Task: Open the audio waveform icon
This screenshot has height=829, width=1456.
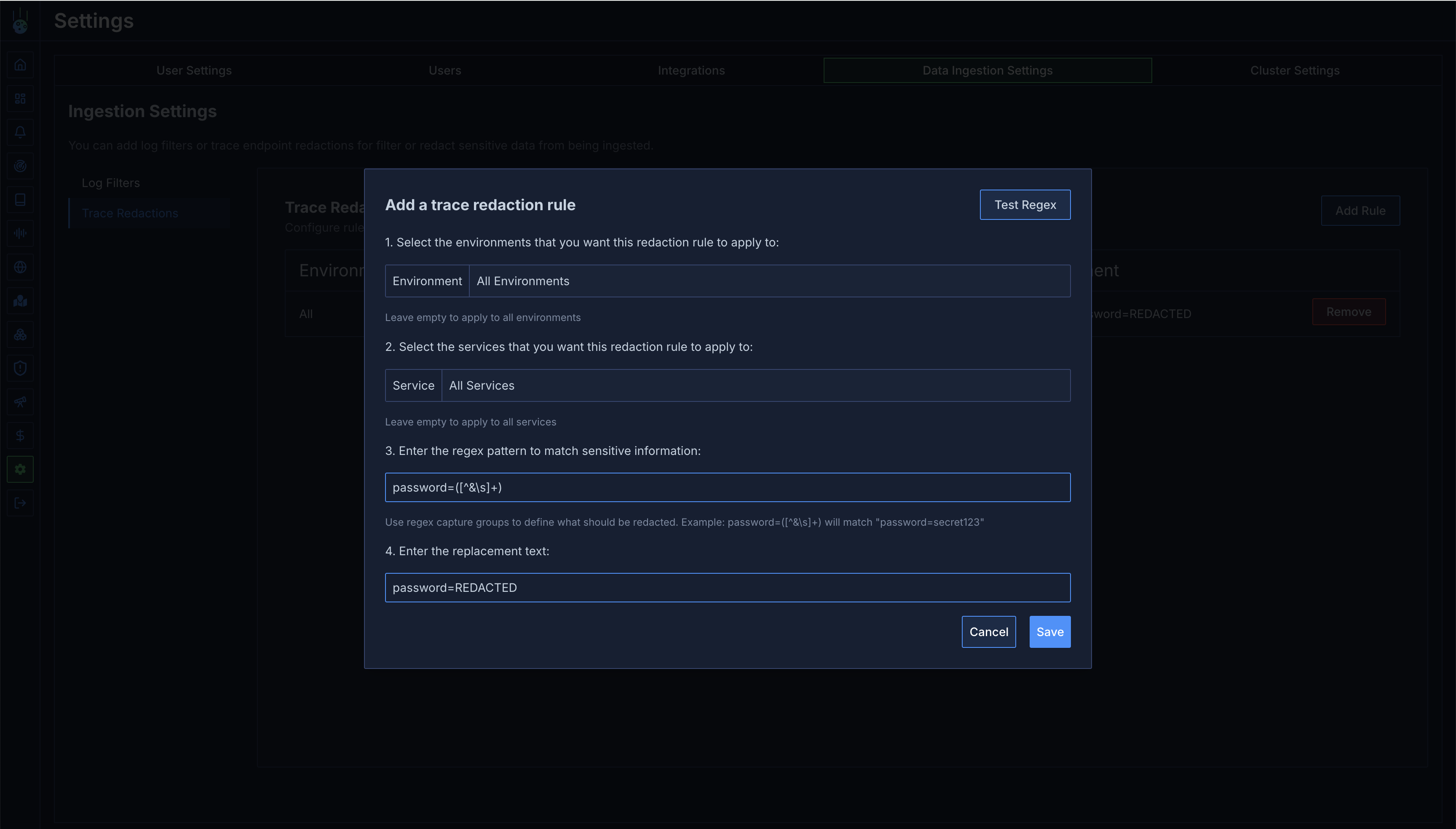Action: 20,233
